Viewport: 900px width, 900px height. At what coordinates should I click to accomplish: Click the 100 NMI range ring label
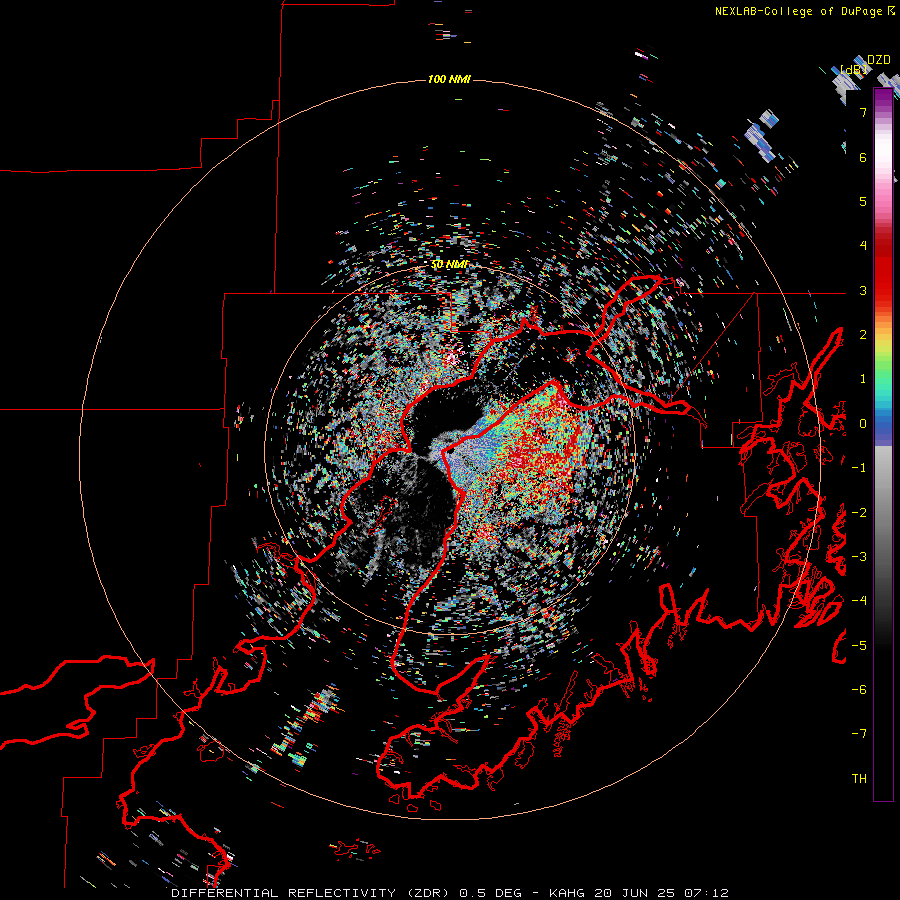click(449, 79)
